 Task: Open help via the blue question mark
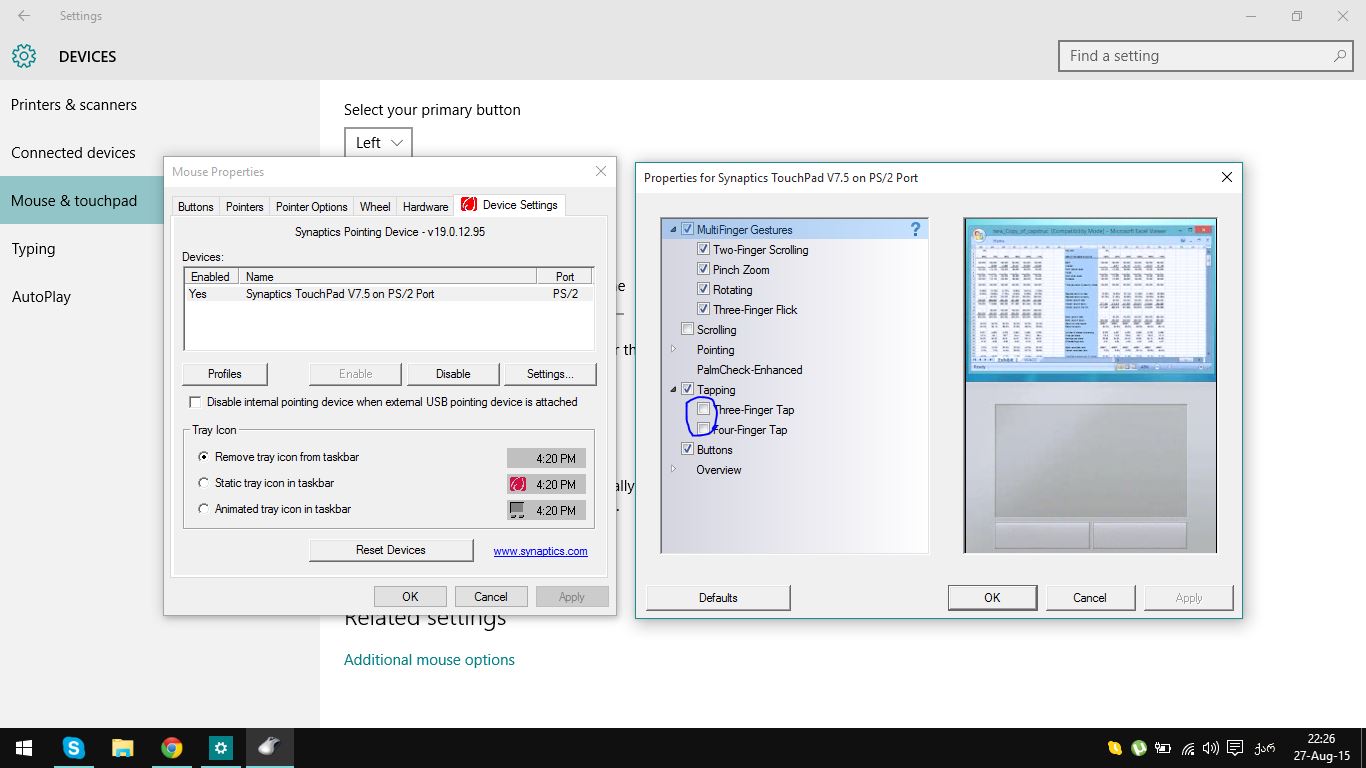[915, 230]
